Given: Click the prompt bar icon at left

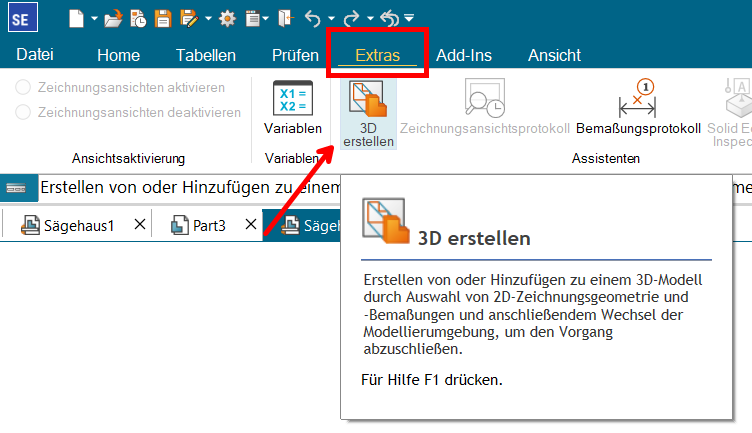Looking at the screenshot, I should point(16,188).
